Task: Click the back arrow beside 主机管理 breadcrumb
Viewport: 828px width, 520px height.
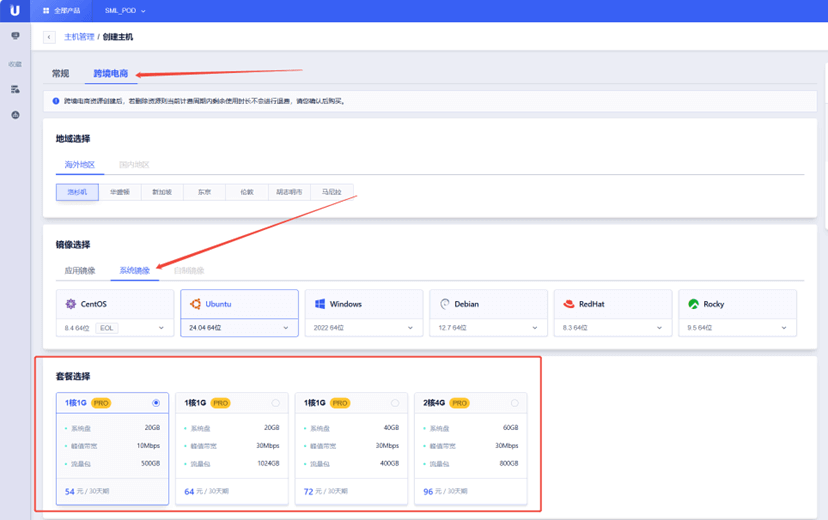Action: click(49, 37)
